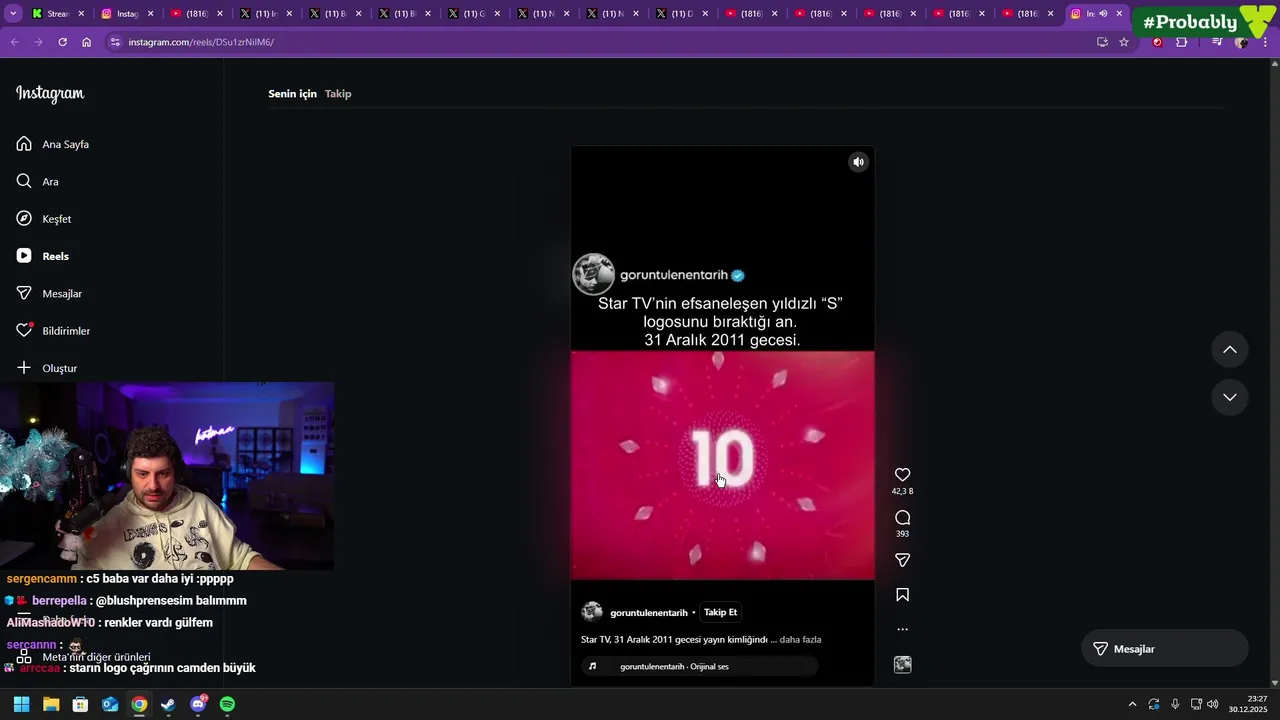The width and height of the screenshot is (1280, 720).
Task: Go to next reel with down chevron
Action: tap(1230, 397)
